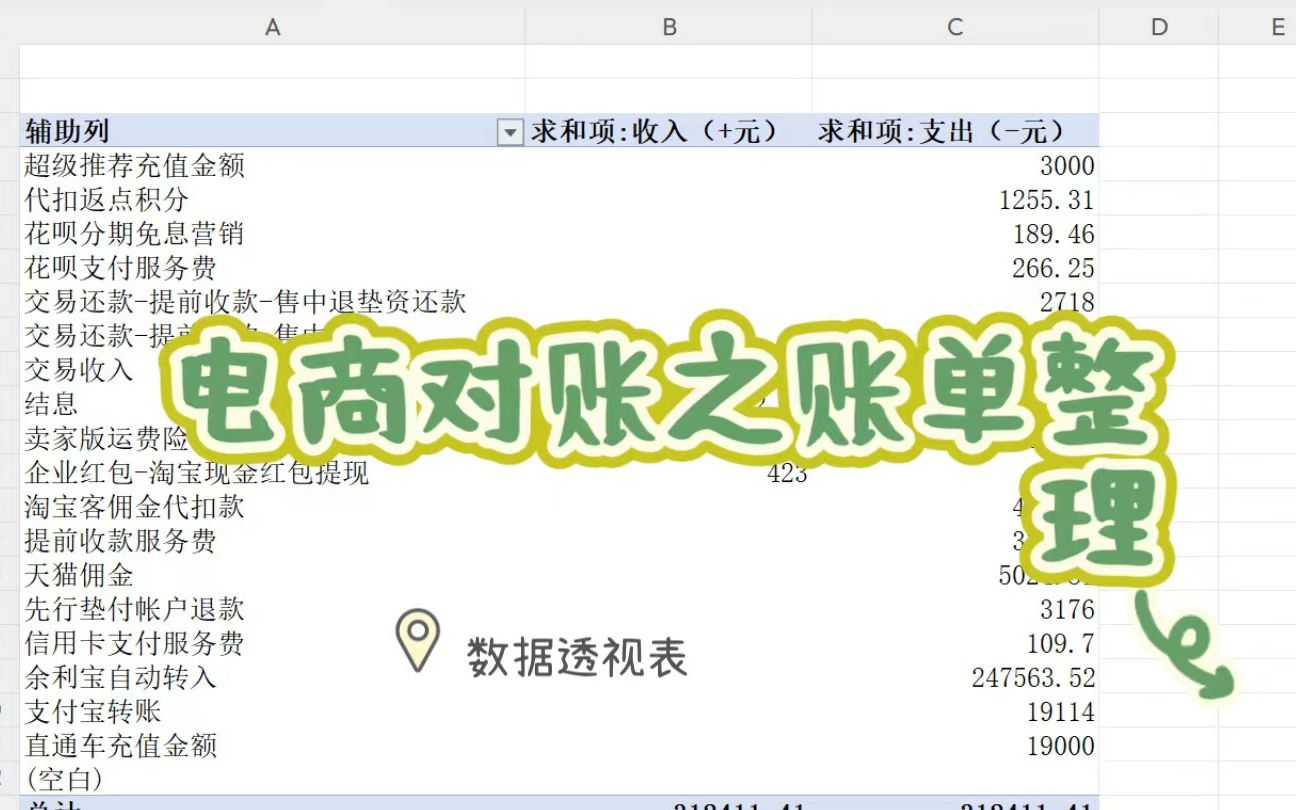Click the value 1255.31 cell
Viewport: 1296px width, 810px height.
point(1047,200)
